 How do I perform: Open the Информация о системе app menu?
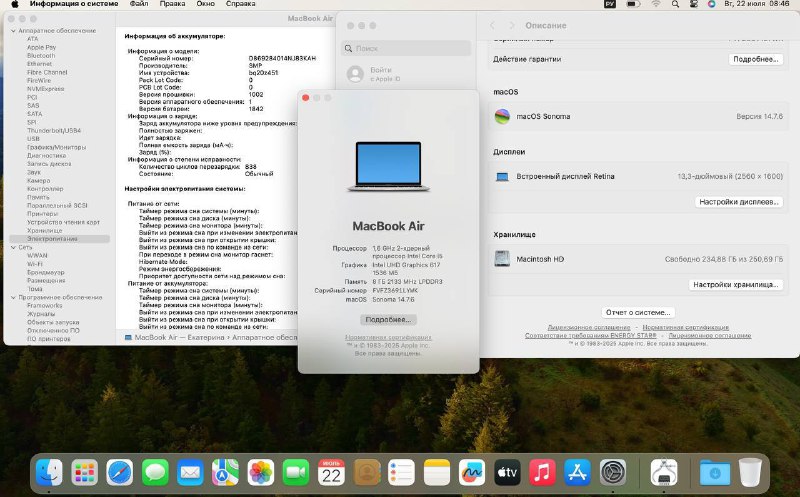pyautogui.click(x=74, y=4)
